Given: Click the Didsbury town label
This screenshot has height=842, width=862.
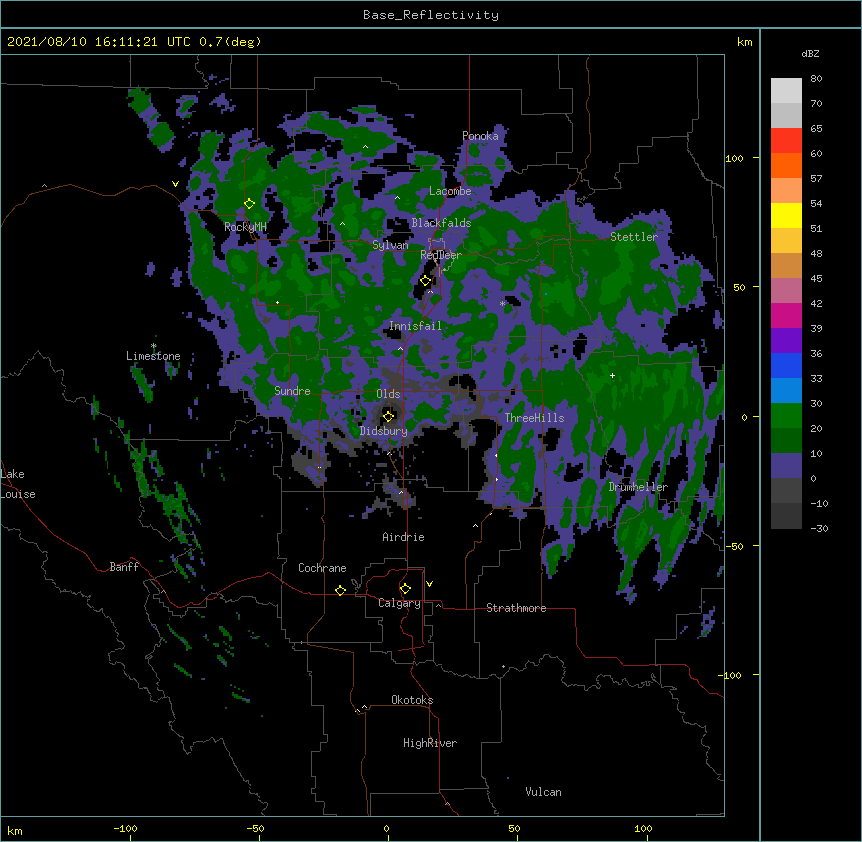Looking at the screenshot, I should (x=384, y=431).
